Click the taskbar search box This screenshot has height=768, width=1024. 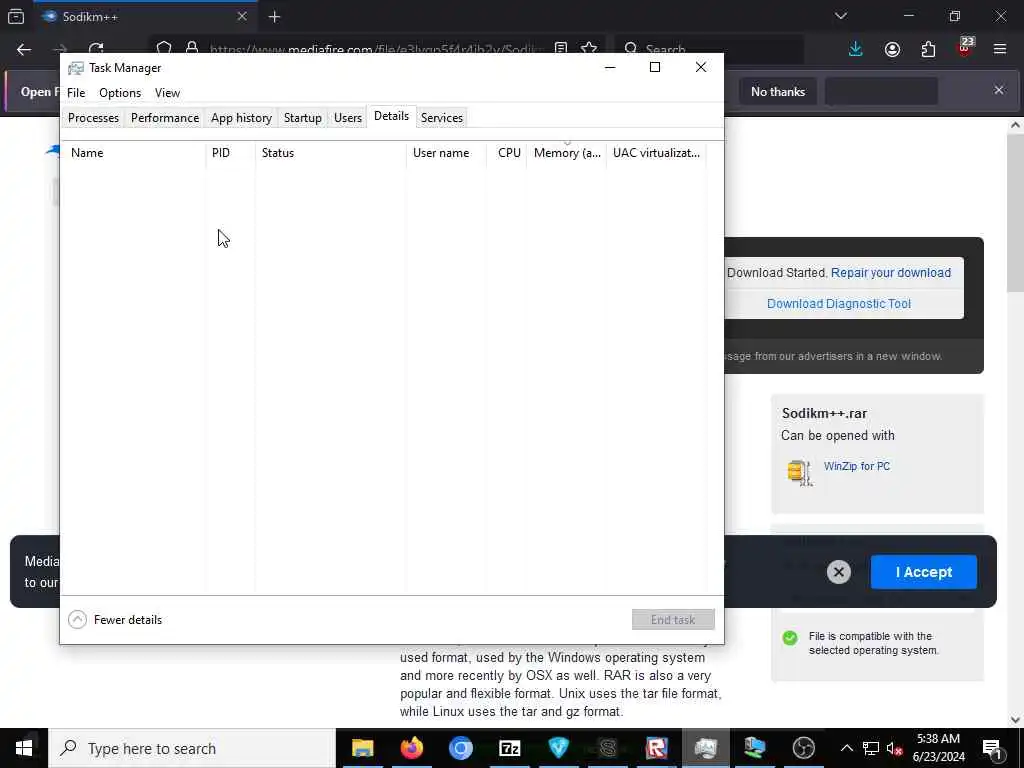coord(192,748)
